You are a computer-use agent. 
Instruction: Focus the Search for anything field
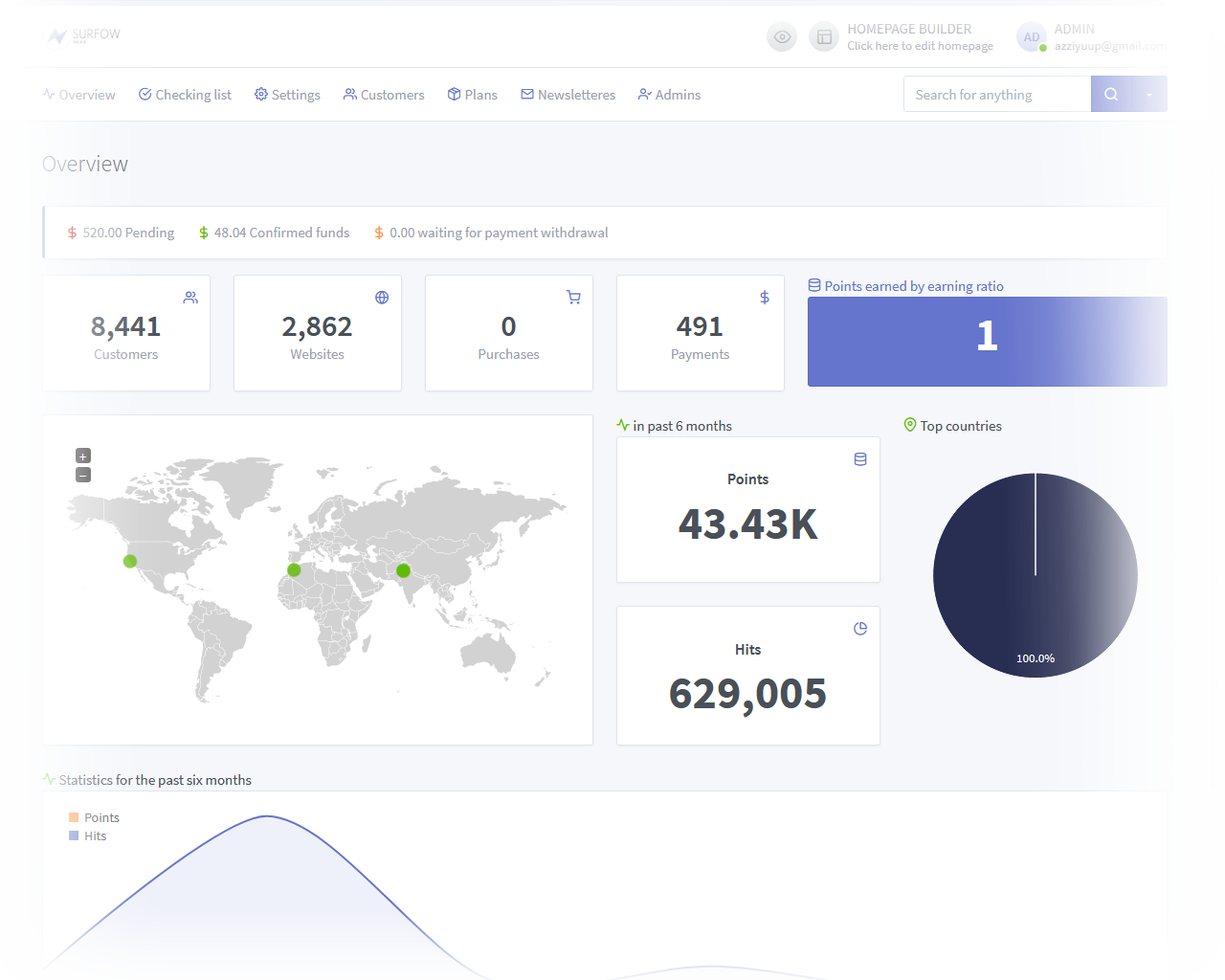tap(997, 94)
